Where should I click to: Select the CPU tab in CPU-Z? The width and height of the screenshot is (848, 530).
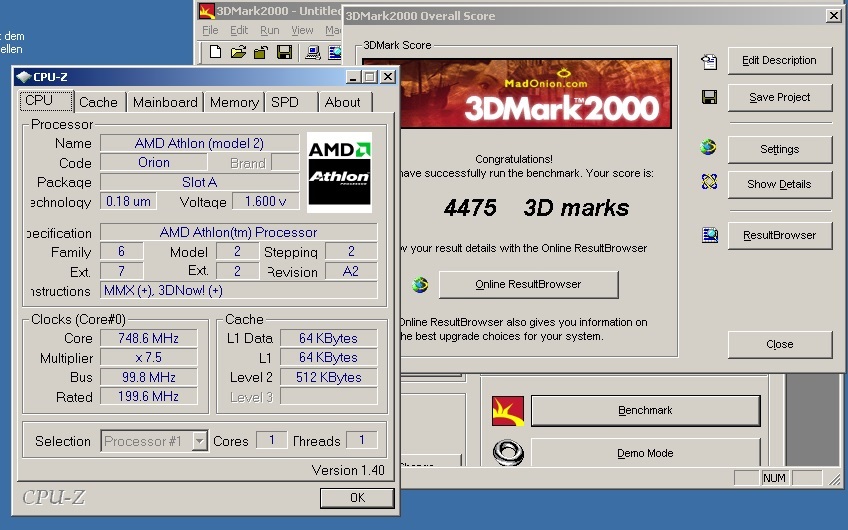click(x=46, y=101)
